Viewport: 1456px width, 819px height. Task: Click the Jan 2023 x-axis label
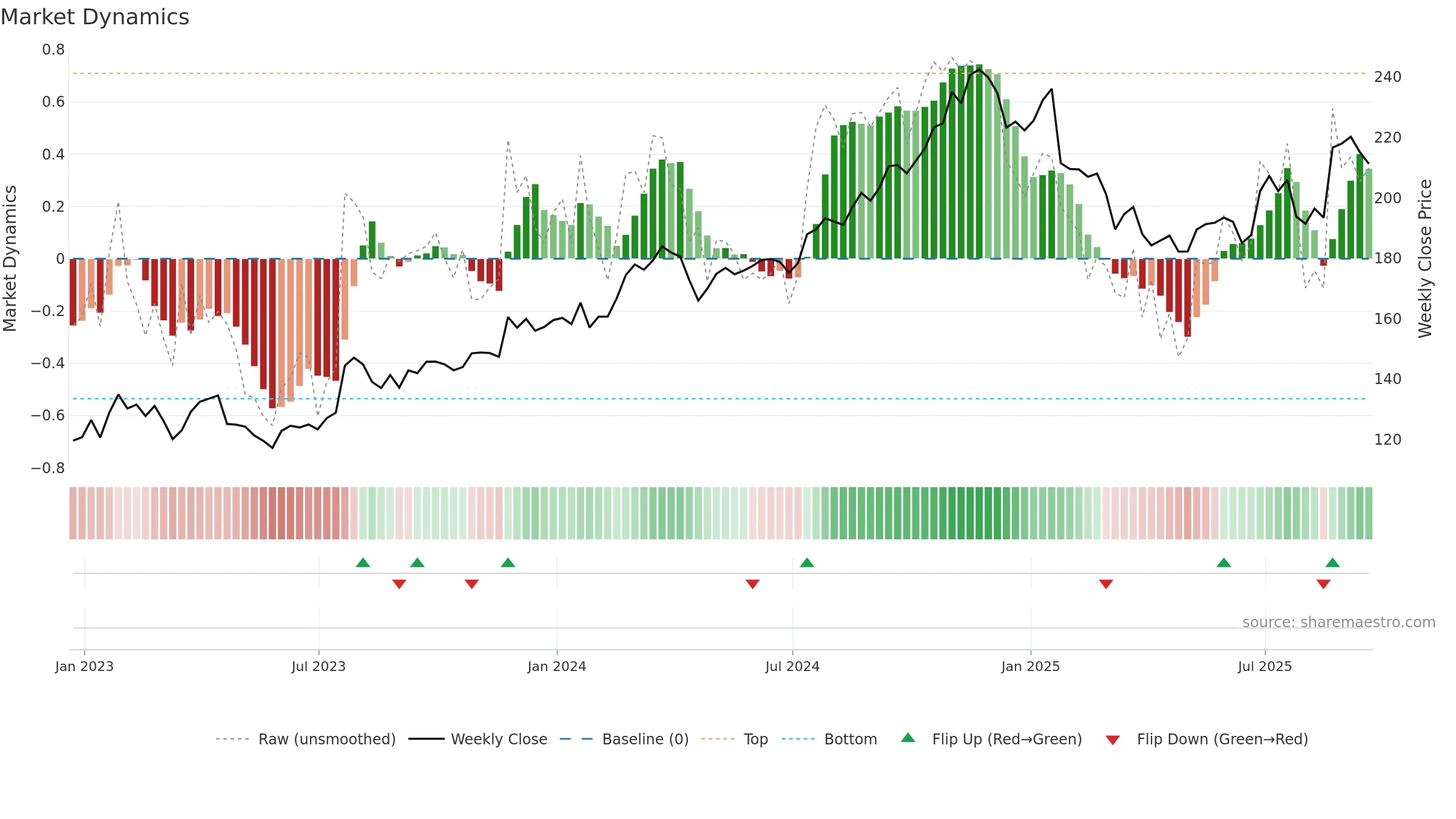(84, 666)
